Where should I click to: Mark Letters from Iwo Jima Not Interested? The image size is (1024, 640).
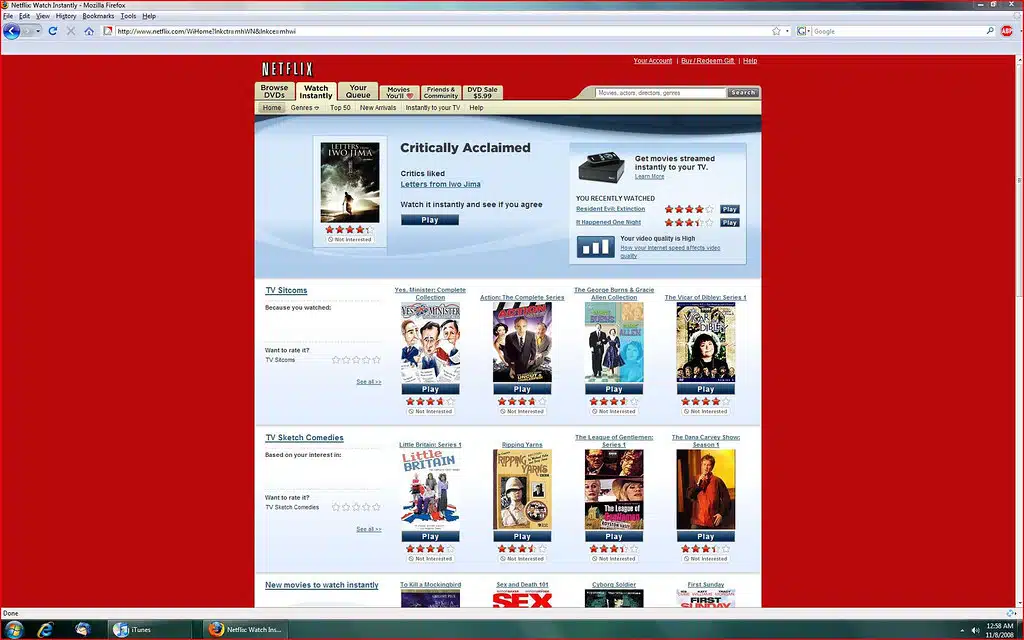(349, 240)
